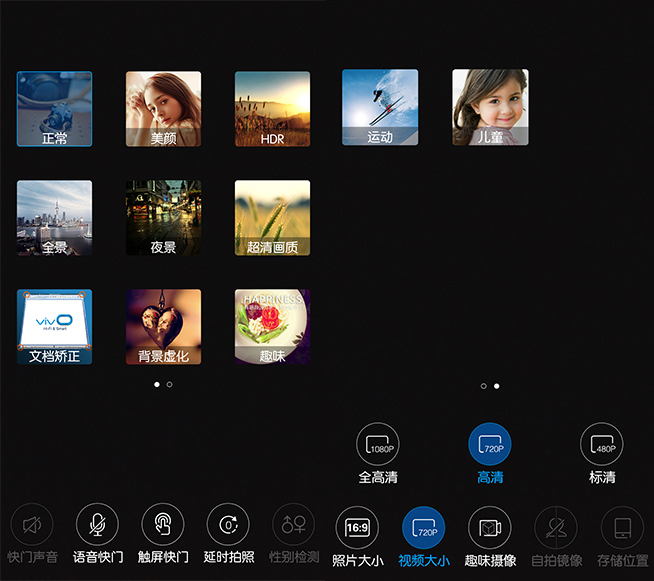The image size is (654, 581).
Task: Tap the gender detection (性别检测) icon
Action: tap(294, 525)
